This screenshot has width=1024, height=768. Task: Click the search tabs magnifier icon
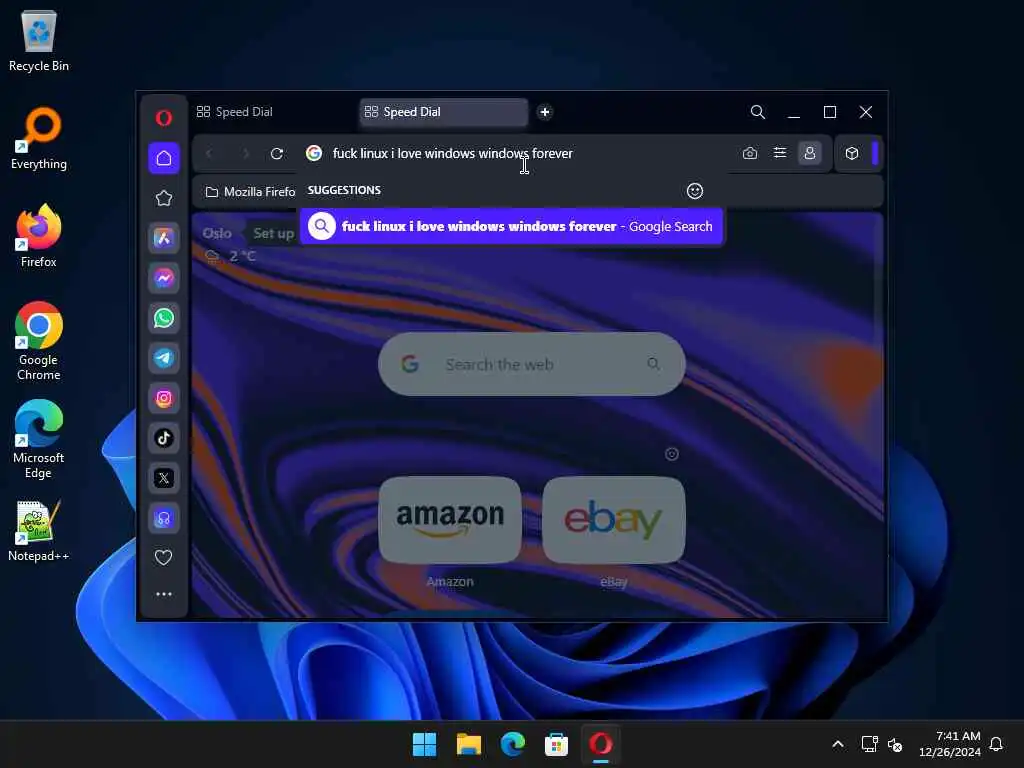[x=758, y=112]
